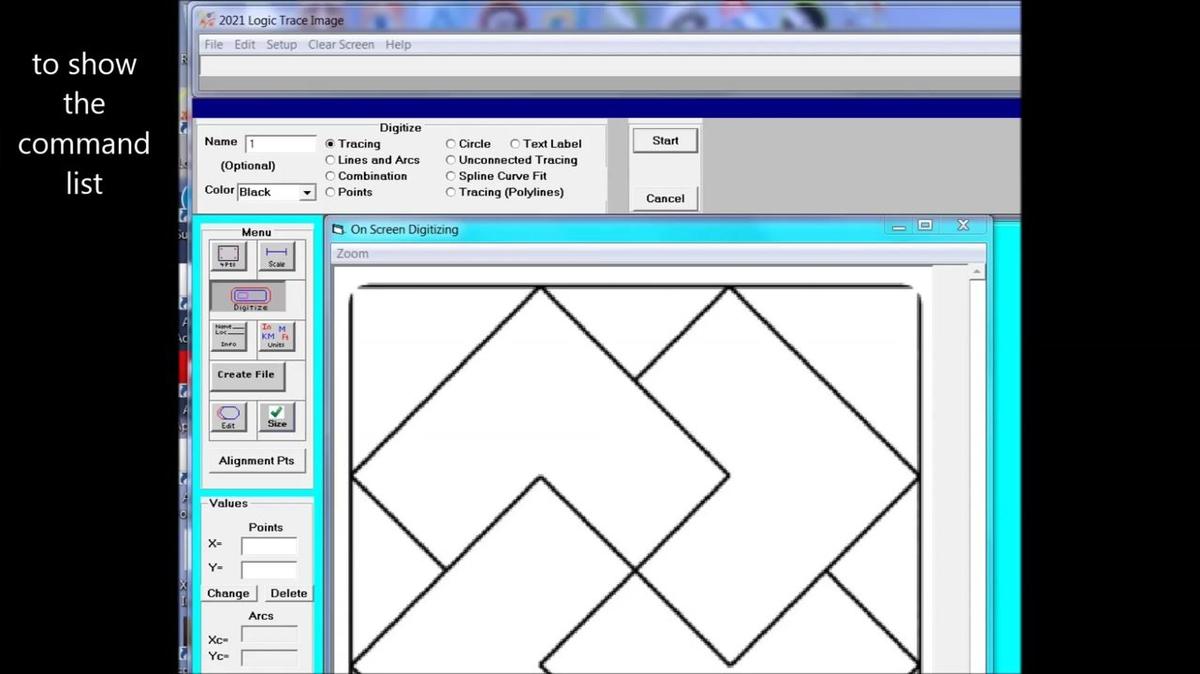The height and width of the screenshot is (674, 1200).
Task: Select the Scale tool icon
Action: point(277,256)
